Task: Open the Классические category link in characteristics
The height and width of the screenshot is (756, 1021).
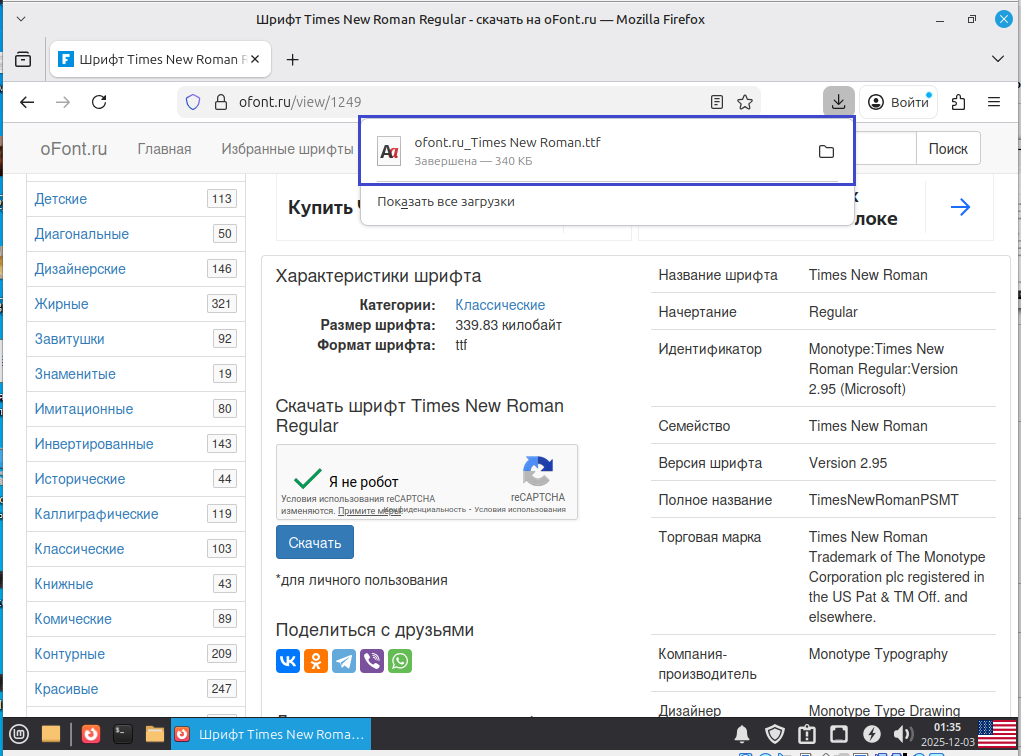Action: pyautogui.click(x=500, y=305)
